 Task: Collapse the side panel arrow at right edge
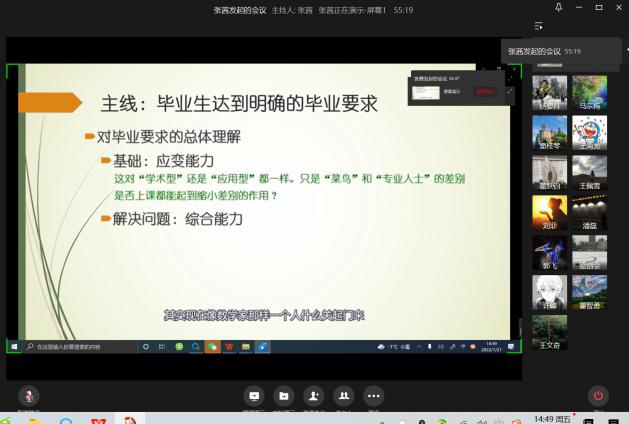(x=625, y=50)
